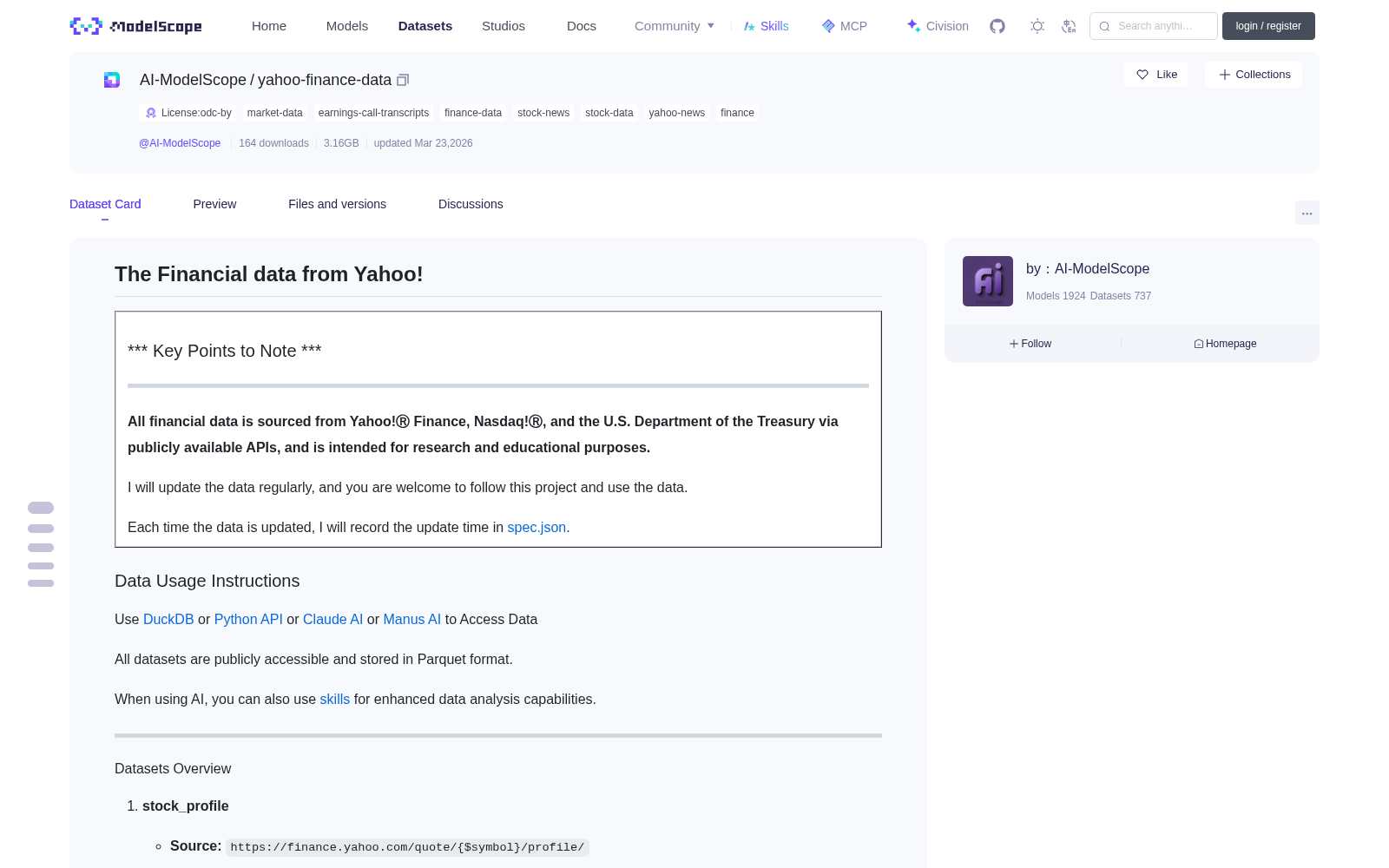1389x868 pixels.
Task: Click 'updated Mar 23,2026' text
Action: click(424, 143)
